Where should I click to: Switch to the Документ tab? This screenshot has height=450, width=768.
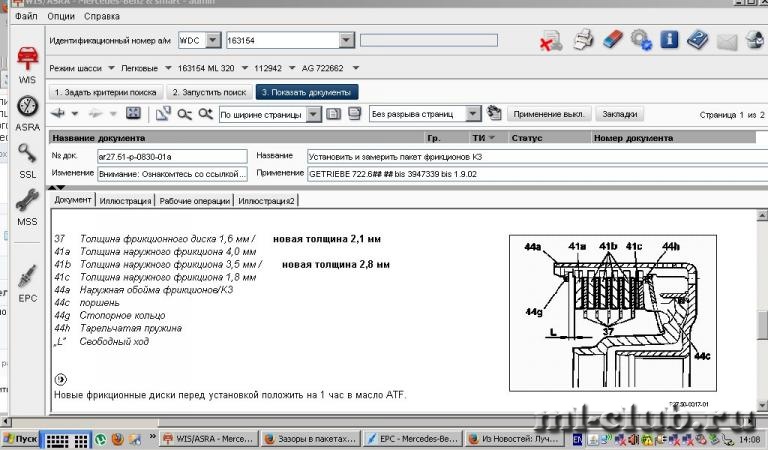tap(72, 200)
